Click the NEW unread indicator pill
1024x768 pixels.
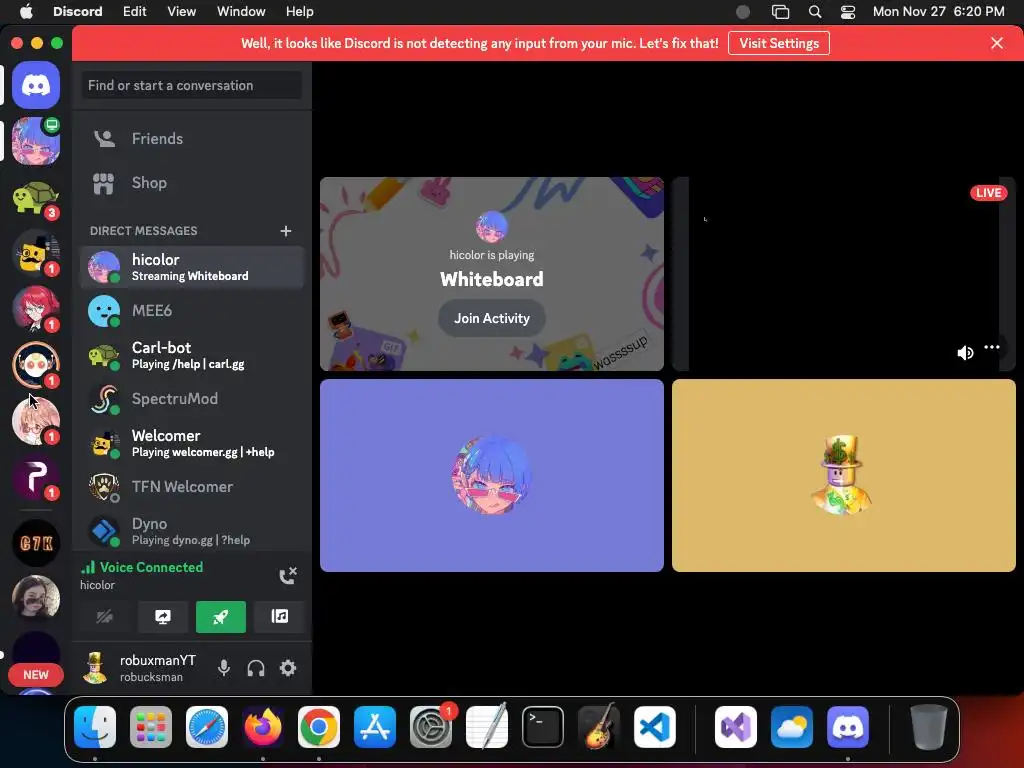[x=36, y=675]
